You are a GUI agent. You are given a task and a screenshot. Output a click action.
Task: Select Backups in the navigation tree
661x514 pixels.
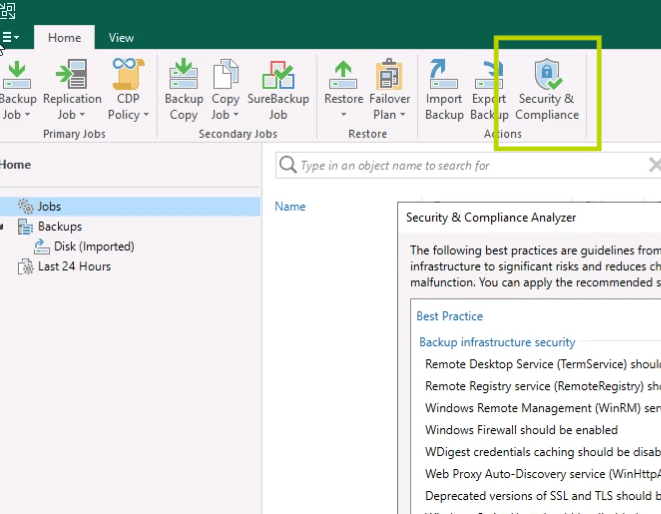point(60,226)
